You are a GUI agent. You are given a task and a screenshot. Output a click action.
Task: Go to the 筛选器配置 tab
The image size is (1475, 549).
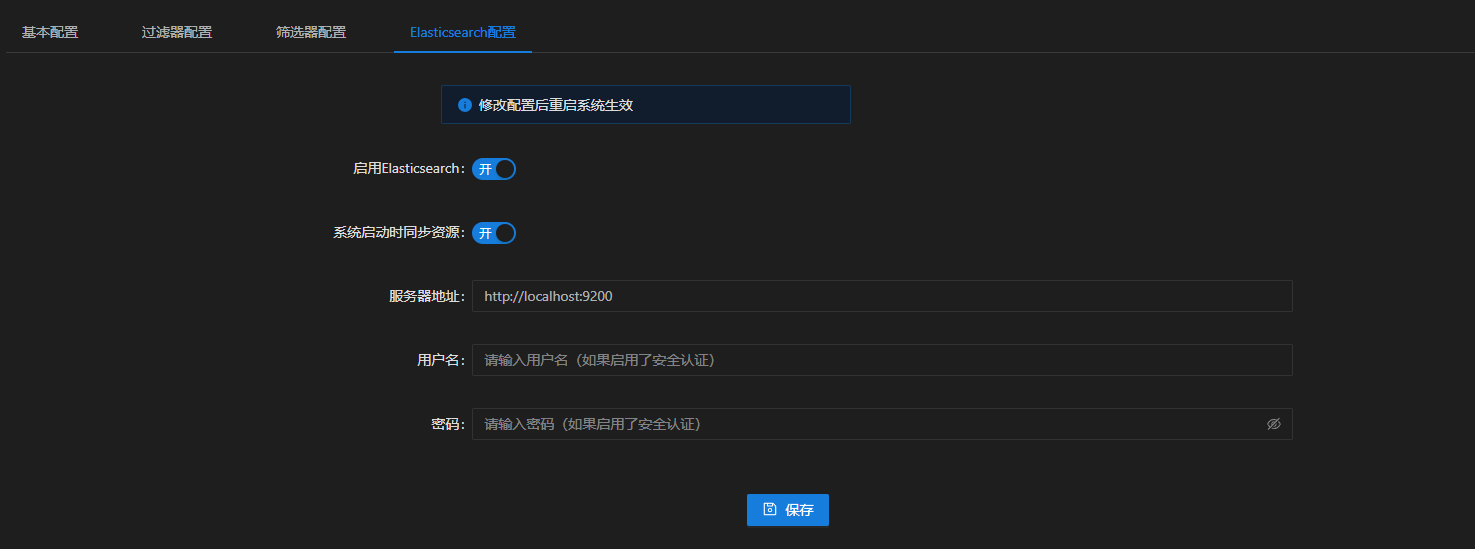click(311, 32)
